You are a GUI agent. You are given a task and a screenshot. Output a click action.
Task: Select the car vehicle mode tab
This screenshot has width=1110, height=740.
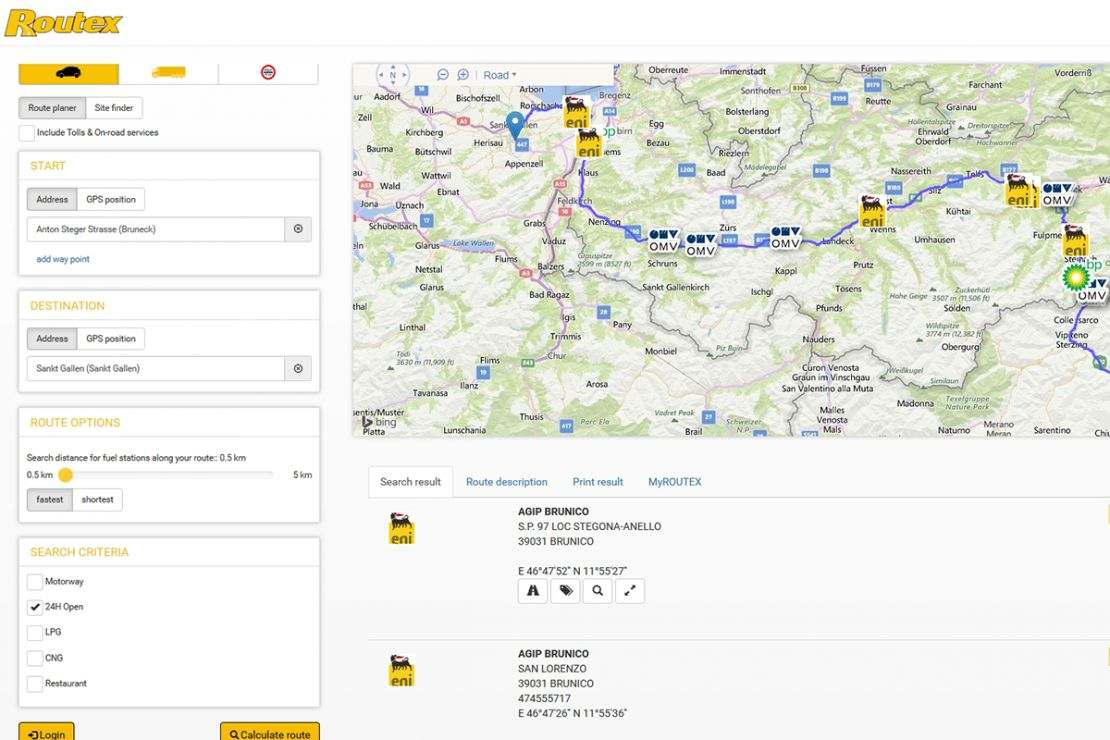pyautogui.click(x=69, y=73)
